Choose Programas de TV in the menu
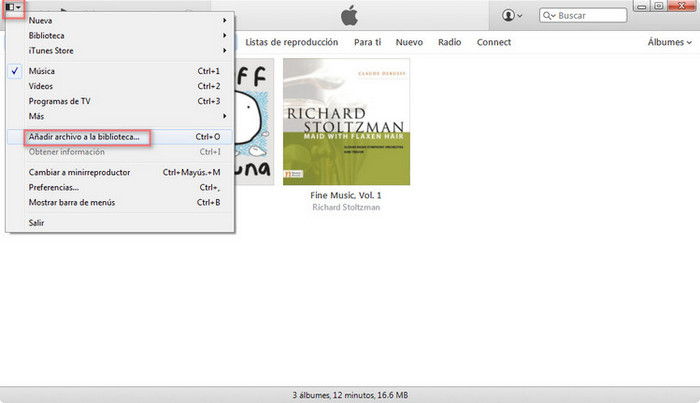The height and width of the screenshot is (403, 700). [120, 101]
